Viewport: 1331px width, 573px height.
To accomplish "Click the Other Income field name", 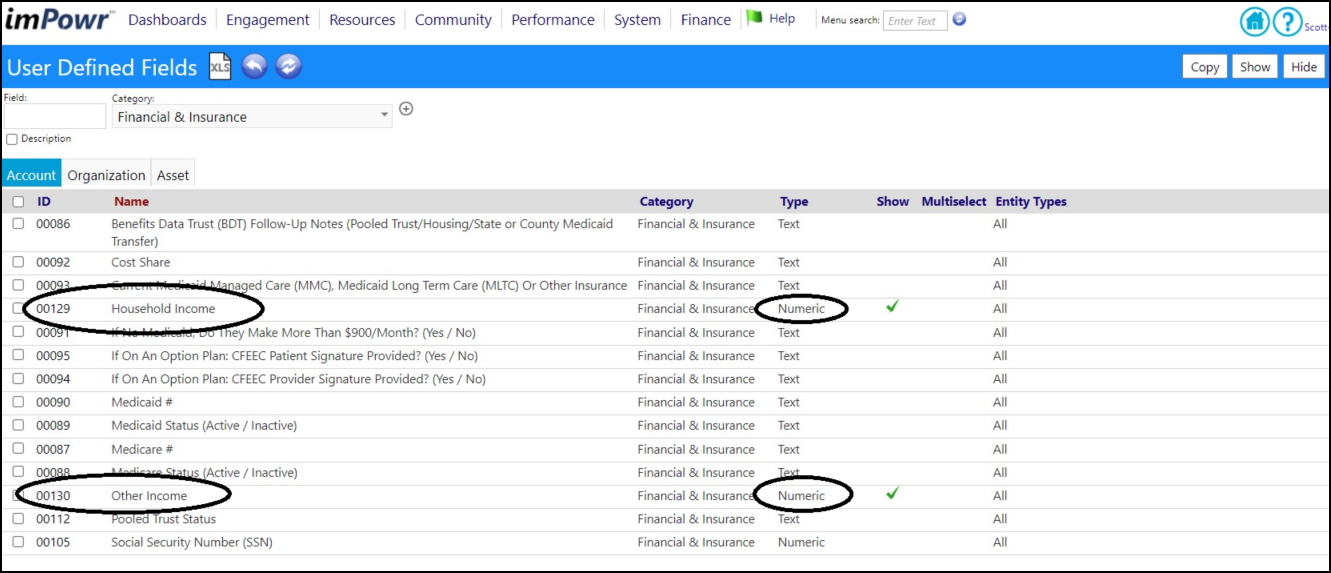I will 149,496.
